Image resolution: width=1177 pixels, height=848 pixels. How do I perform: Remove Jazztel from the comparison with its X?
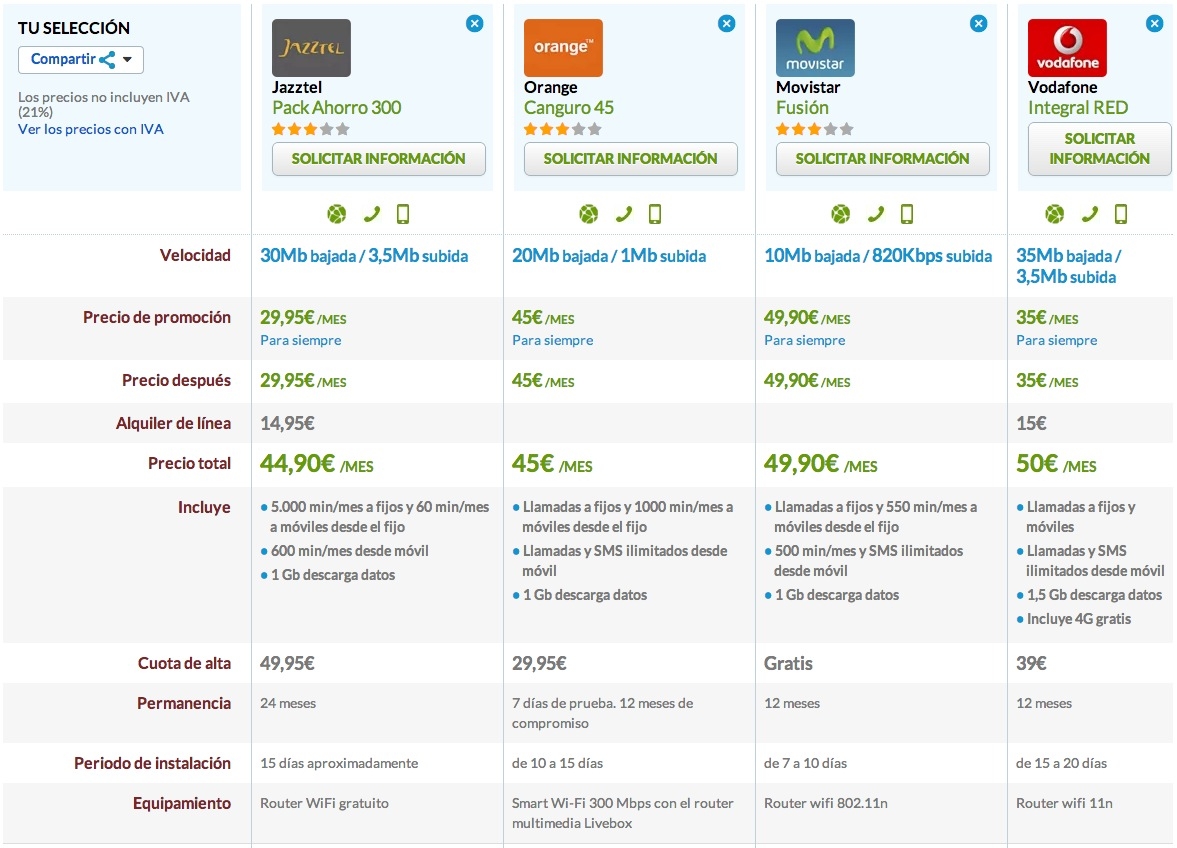(x=474, y=24)
